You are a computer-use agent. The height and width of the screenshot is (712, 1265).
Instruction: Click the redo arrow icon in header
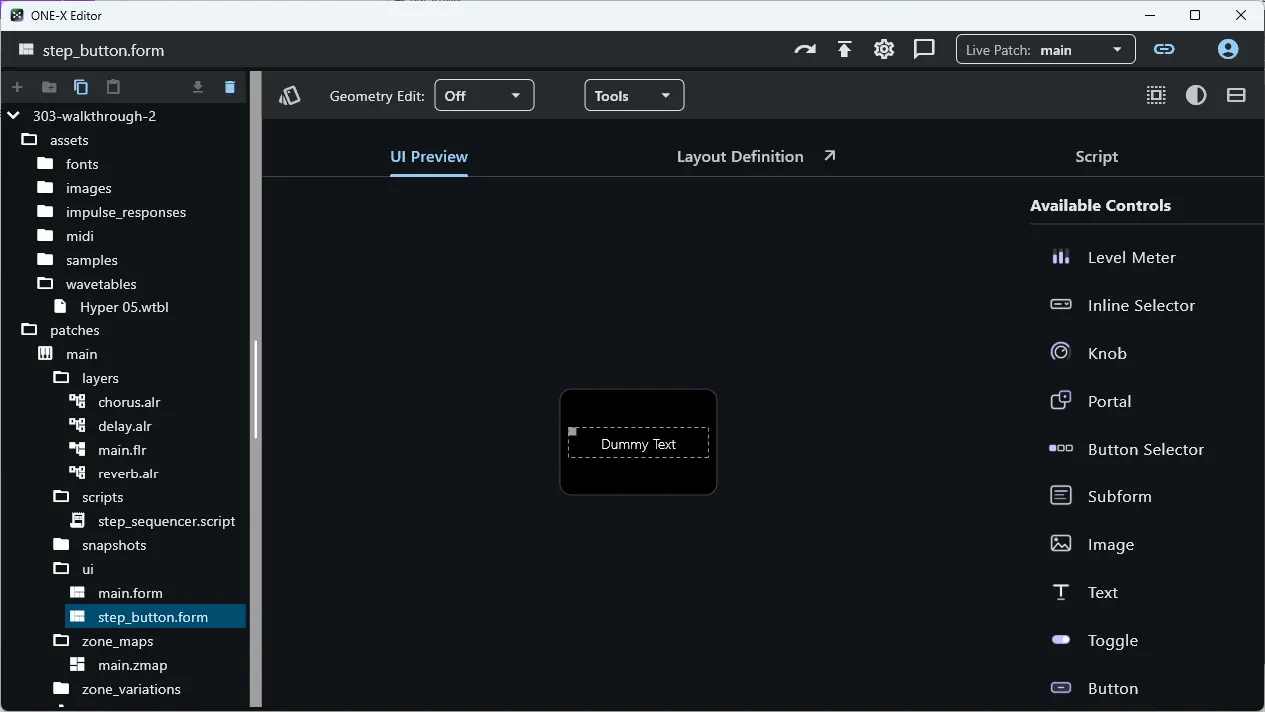click(x=805, y=49)
